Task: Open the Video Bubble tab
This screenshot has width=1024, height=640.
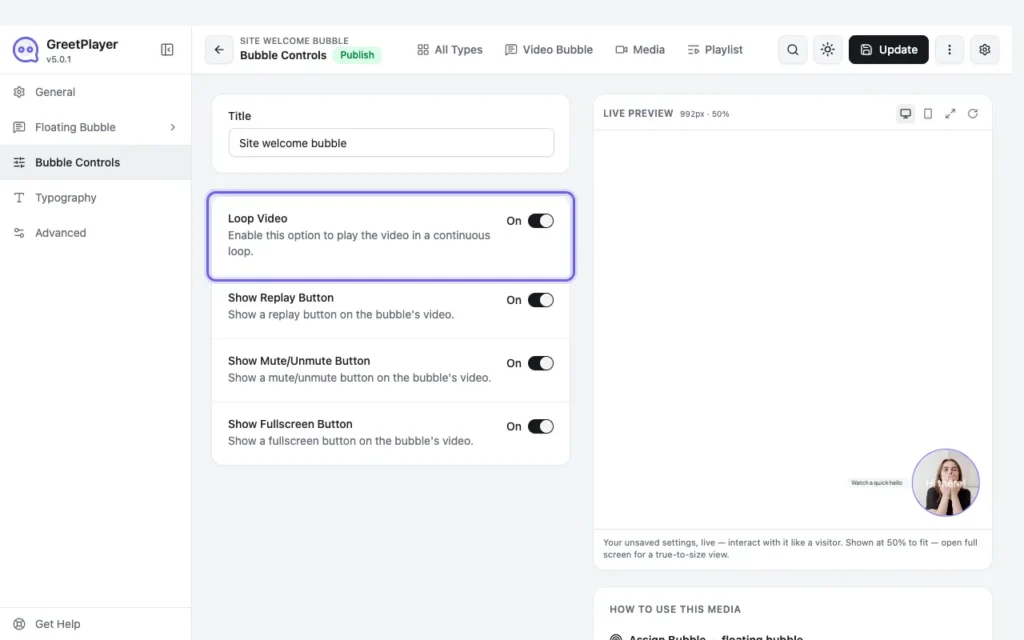Action: coord(549,50)
